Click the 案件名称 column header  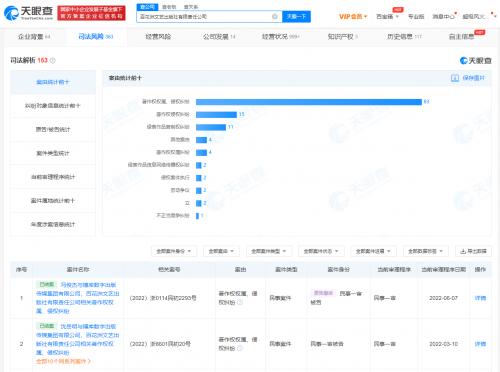tap(78, 269)
